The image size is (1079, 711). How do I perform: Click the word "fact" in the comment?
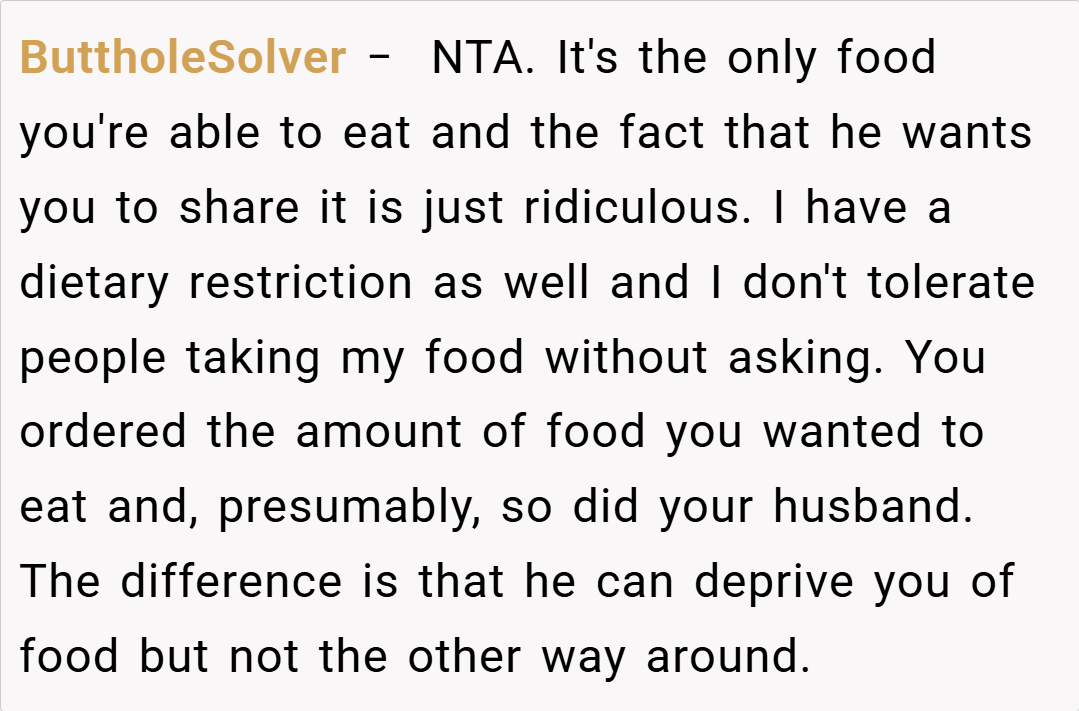(x=665, y=133)
